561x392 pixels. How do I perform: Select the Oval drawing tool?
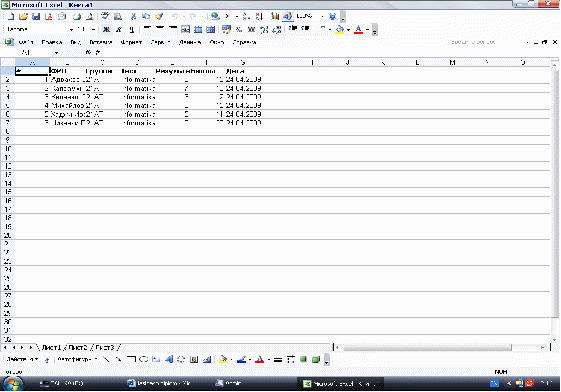coord(143,359)
